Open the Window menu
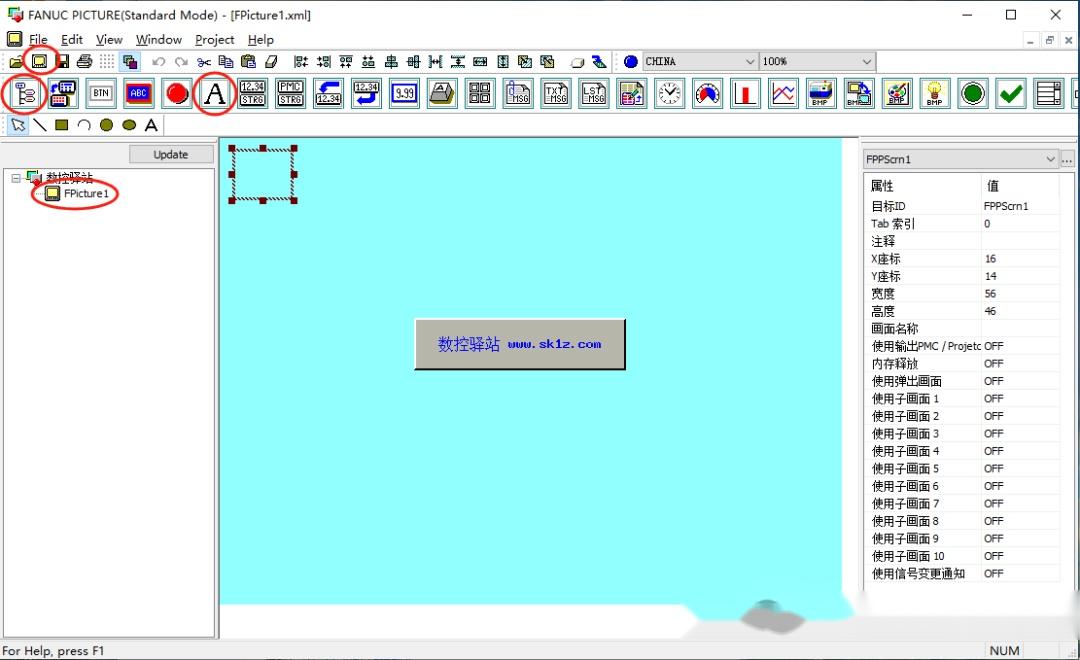The image size is (1080, 660). tap(157, 39)
